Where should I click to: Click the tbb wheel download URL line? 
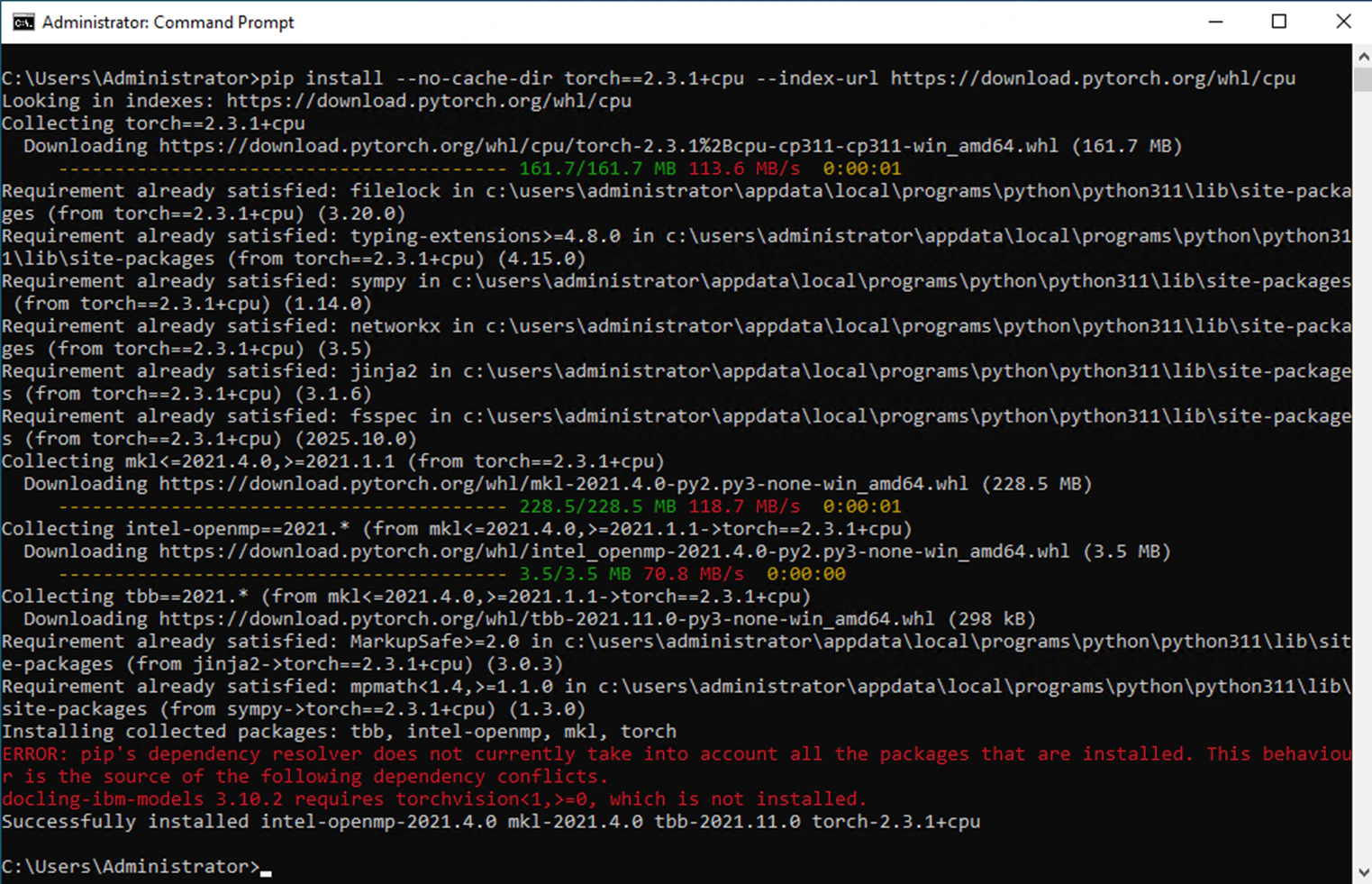(x=530, y=619)
